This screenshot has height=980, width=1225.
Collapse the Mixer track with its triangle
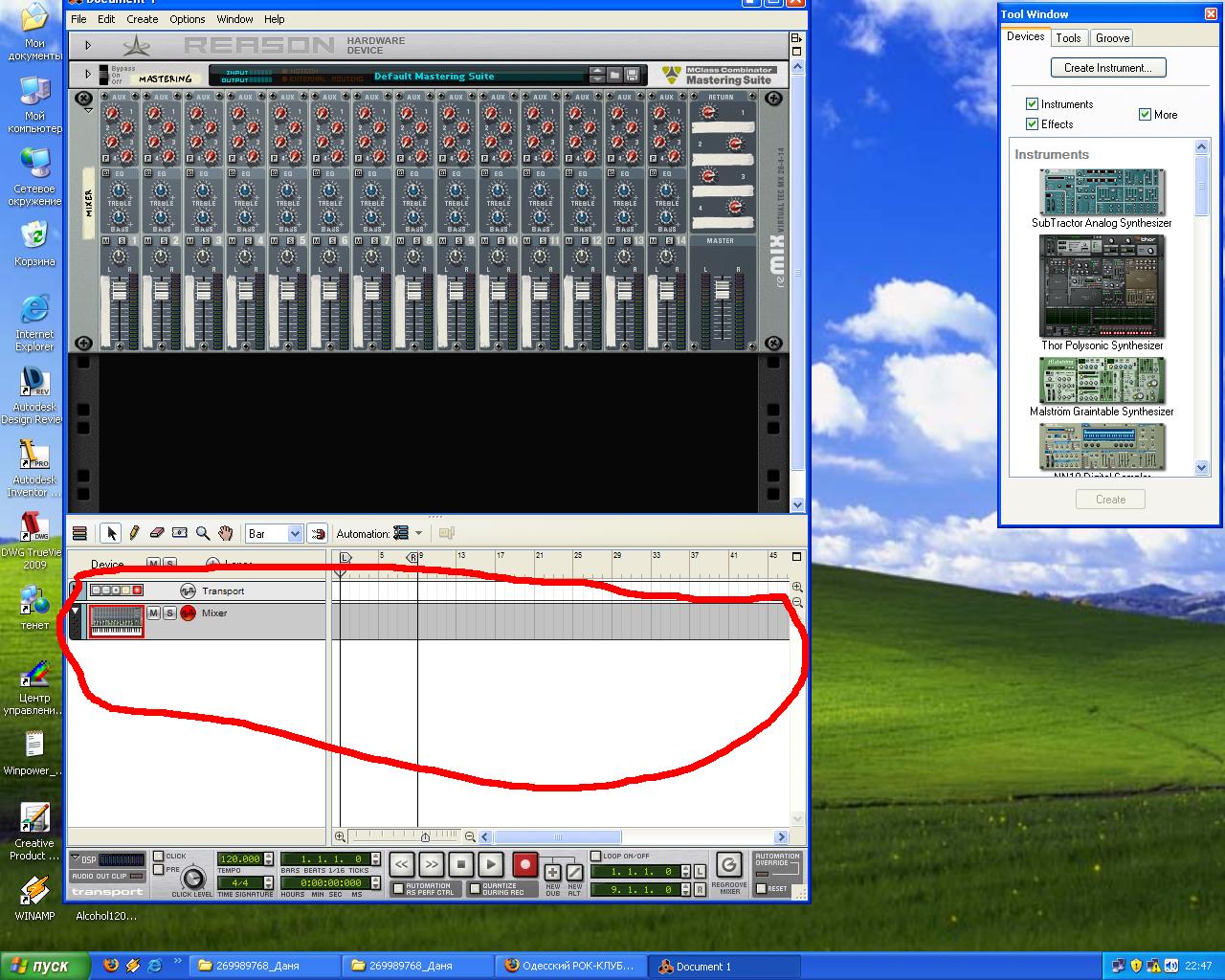tap(76, 612)
